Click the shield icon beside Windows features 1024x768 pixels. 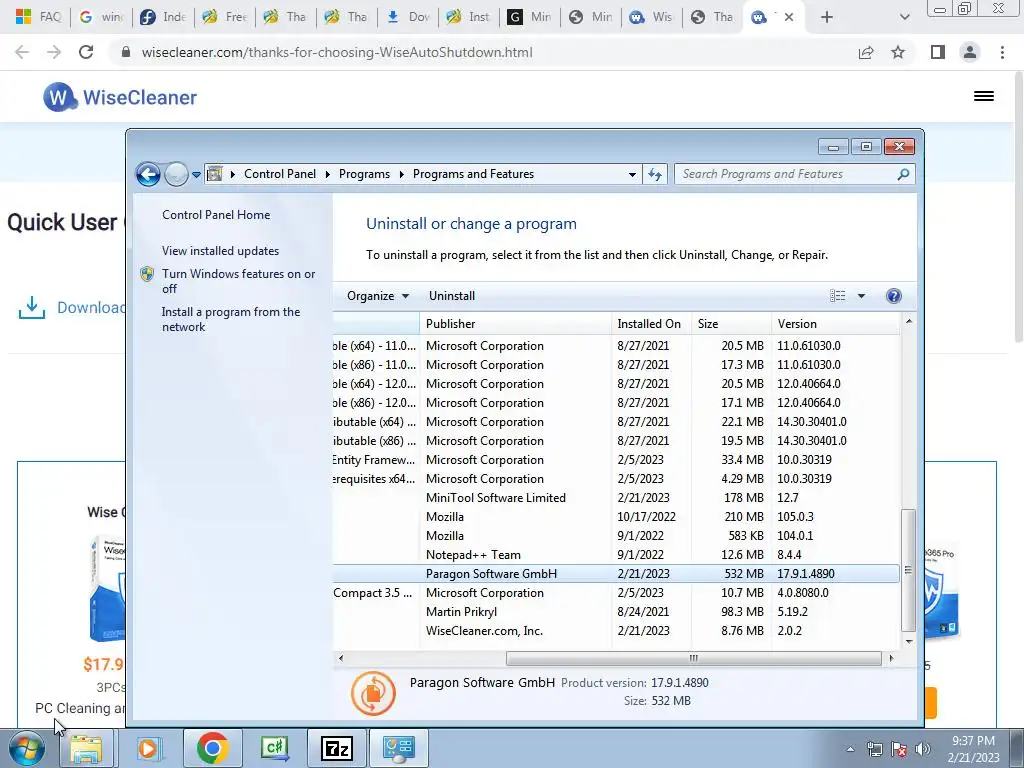(147, 274)
